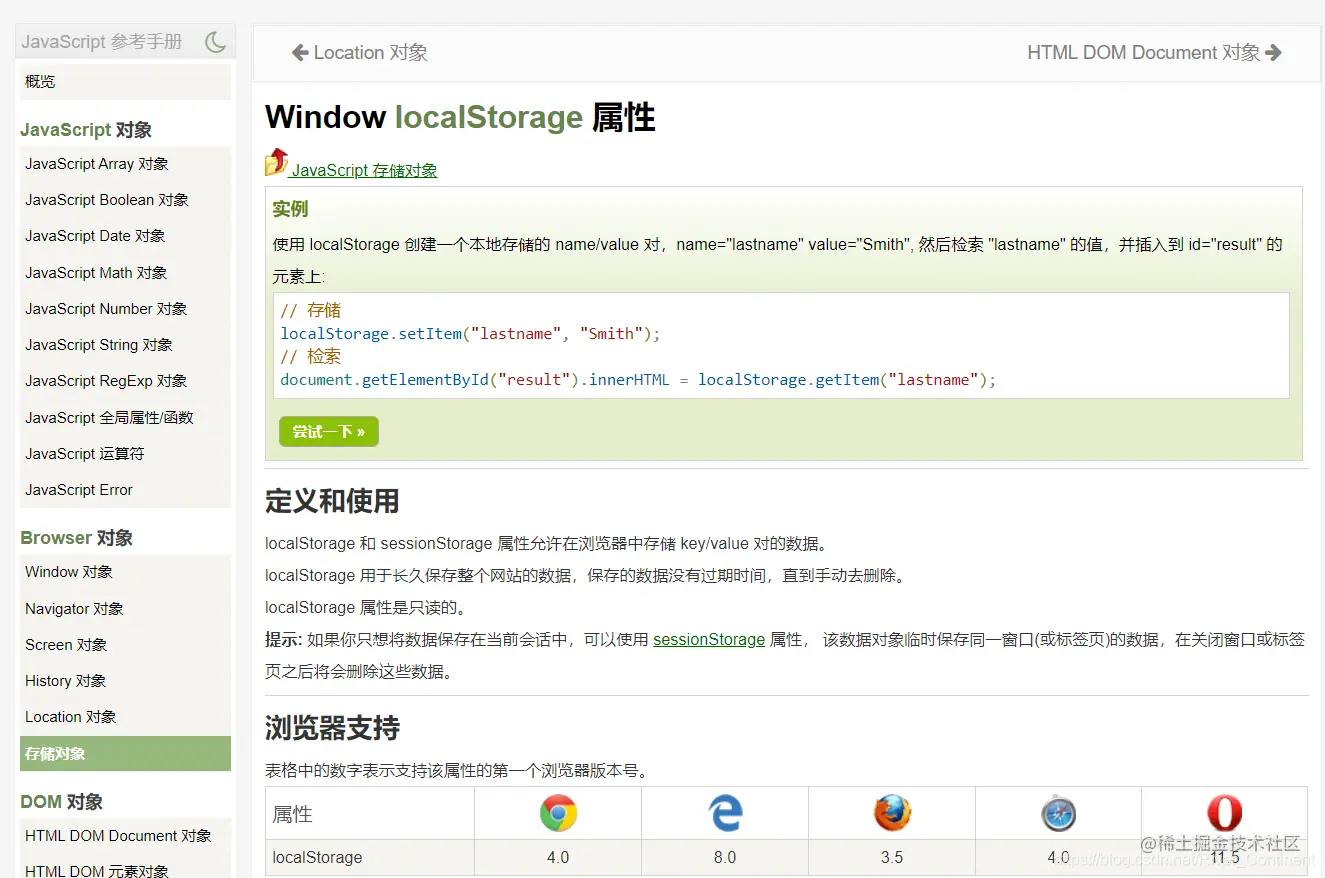Click the 实例 heading in example box
1325x878 pixels.
click(290, 209)
